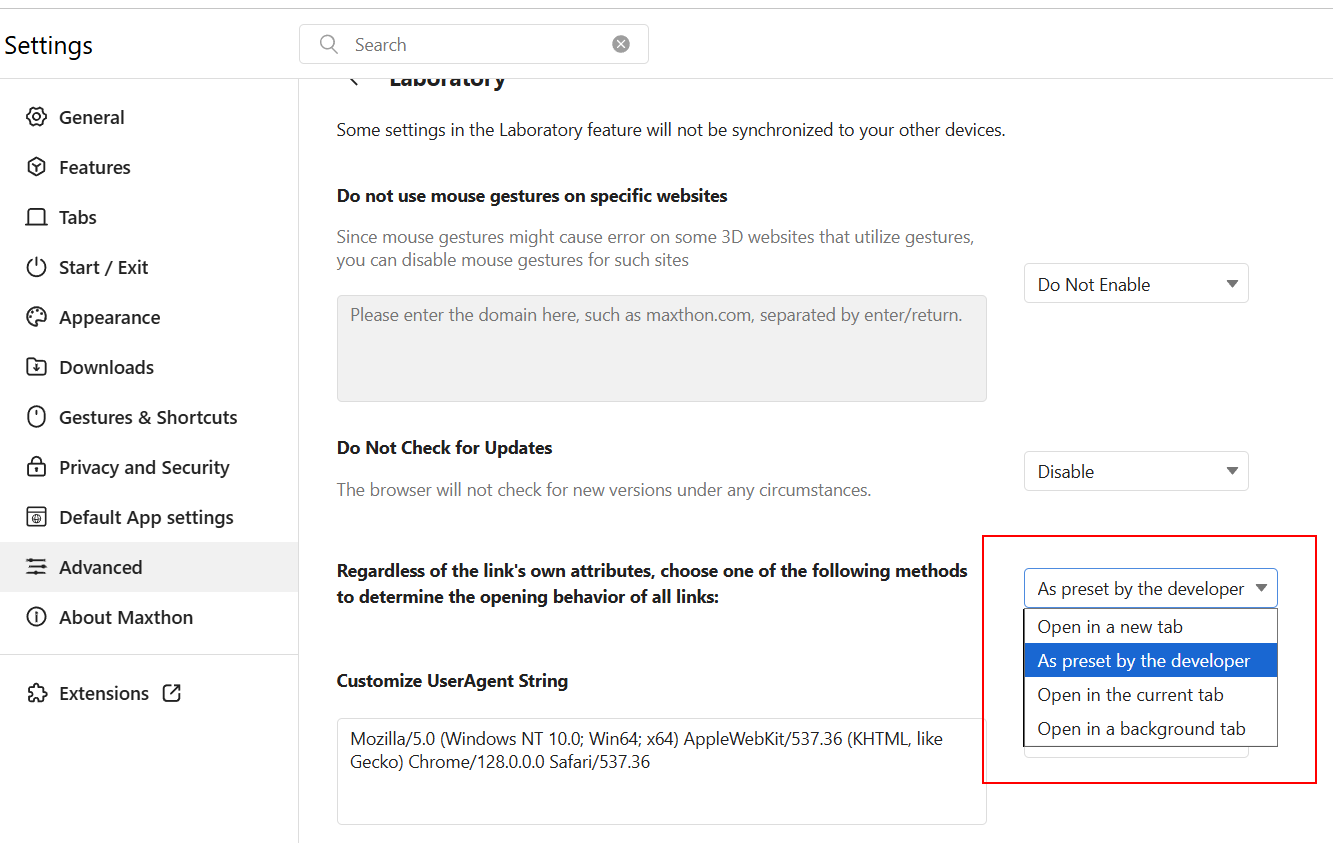Open Gestures & Shortcuts settings
This screenshot has width=1333, height=843.
148,417
